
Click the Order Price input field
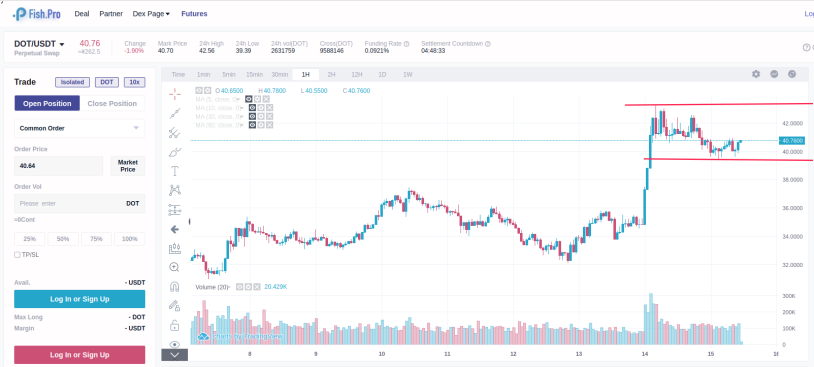tap(58, 166)
